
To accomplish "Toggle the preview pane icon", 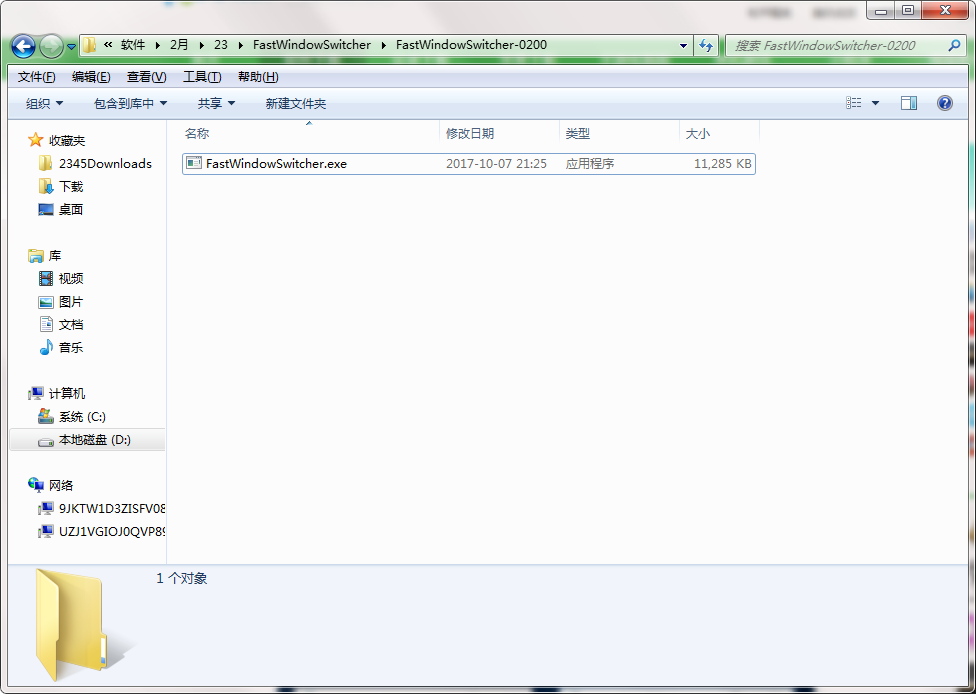I will (909, 103).
